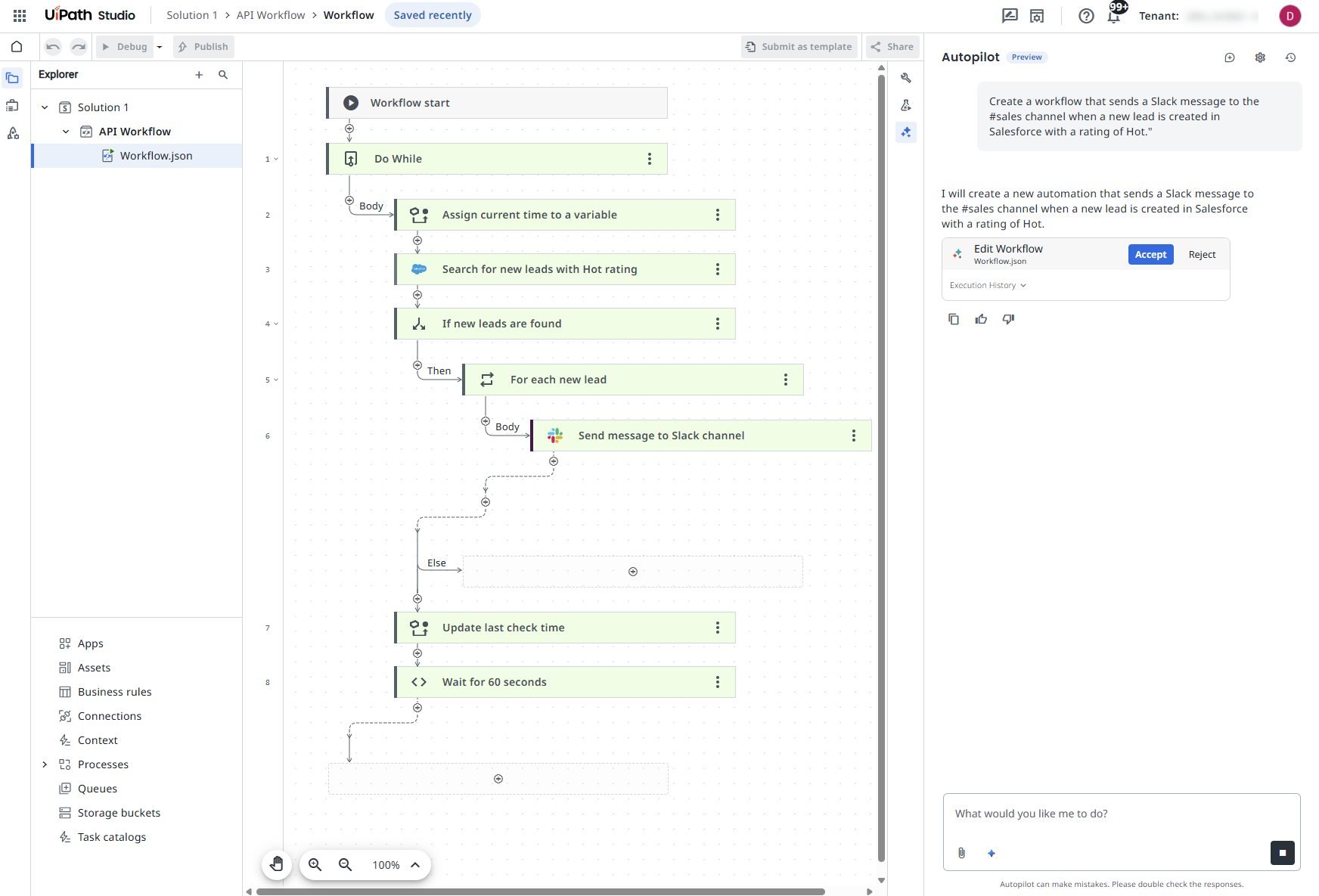Screen dimensions: 1319x896
Task: Open Storage buckets in the resources list
Action: click(x=119, y=813)
